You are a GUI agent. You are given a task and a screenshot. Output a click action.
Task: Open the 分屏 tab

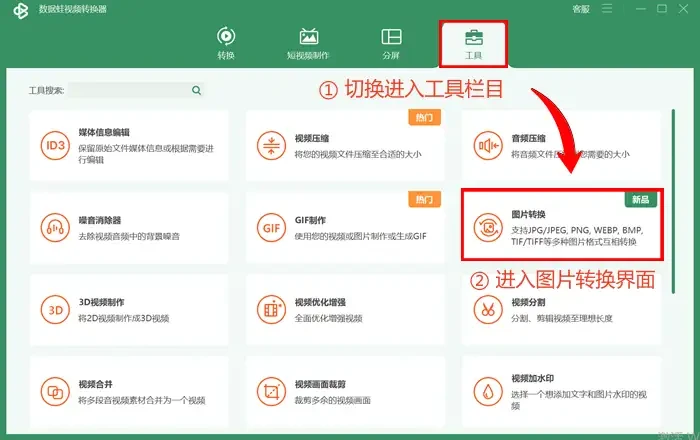pyautogui.click(x=391, y=43)
